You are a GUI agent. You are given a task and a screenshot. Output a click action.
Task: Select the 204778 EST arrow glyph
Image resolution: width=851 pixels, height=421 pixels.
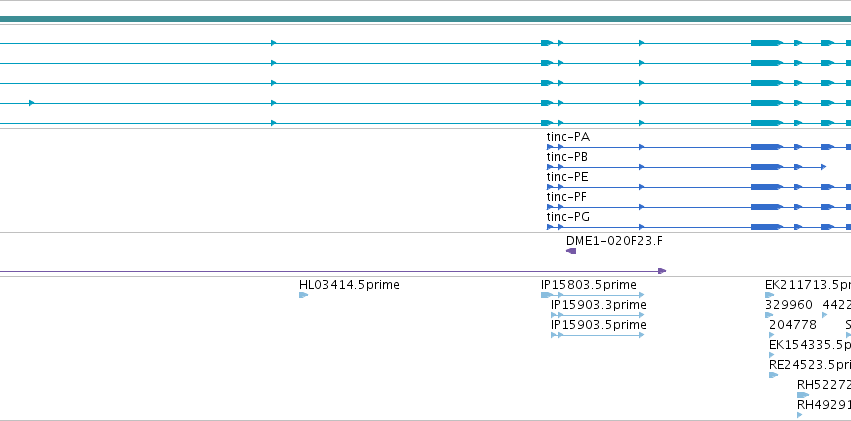[772, 335]
